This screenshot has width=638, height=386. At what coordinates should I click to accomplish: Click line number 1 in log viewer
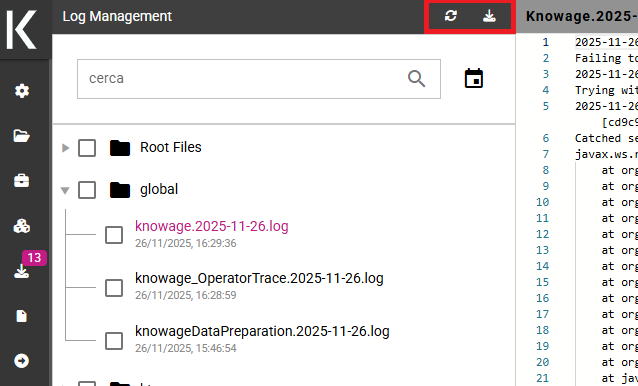pos(546,42)
